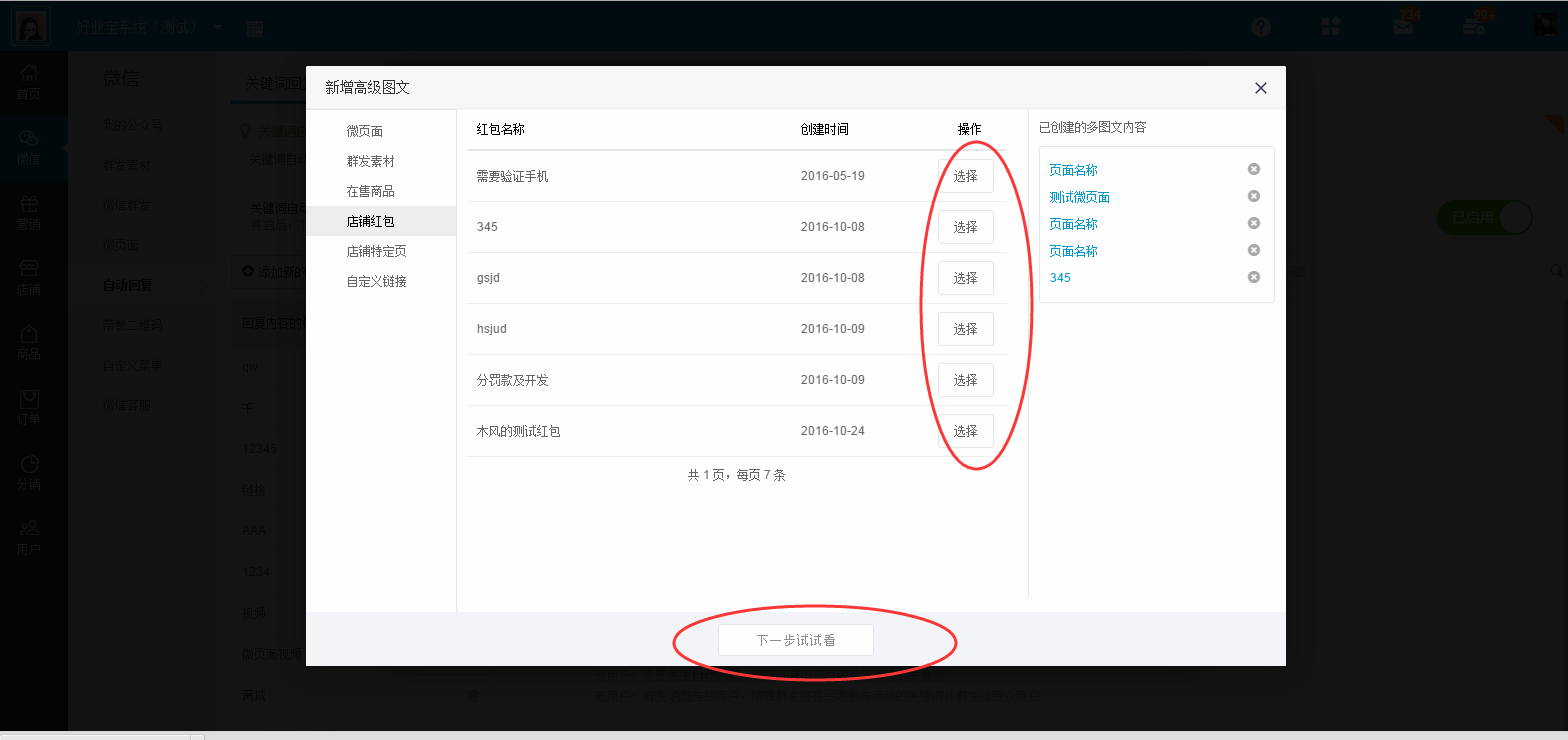Click the hsjud name cell
This screenshot has width=1568, height=740.
pyautogui.click(x=492, y=329)
